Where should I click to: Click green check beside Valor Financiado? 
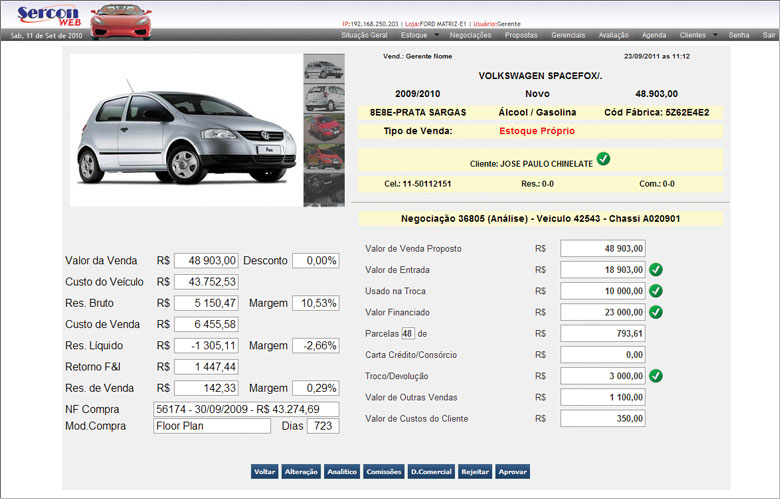pos(656,312)
